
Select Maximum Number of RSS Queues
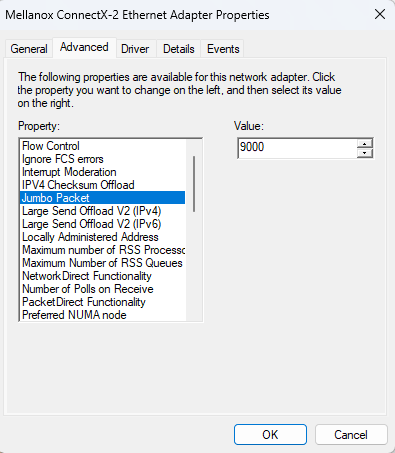102,263
